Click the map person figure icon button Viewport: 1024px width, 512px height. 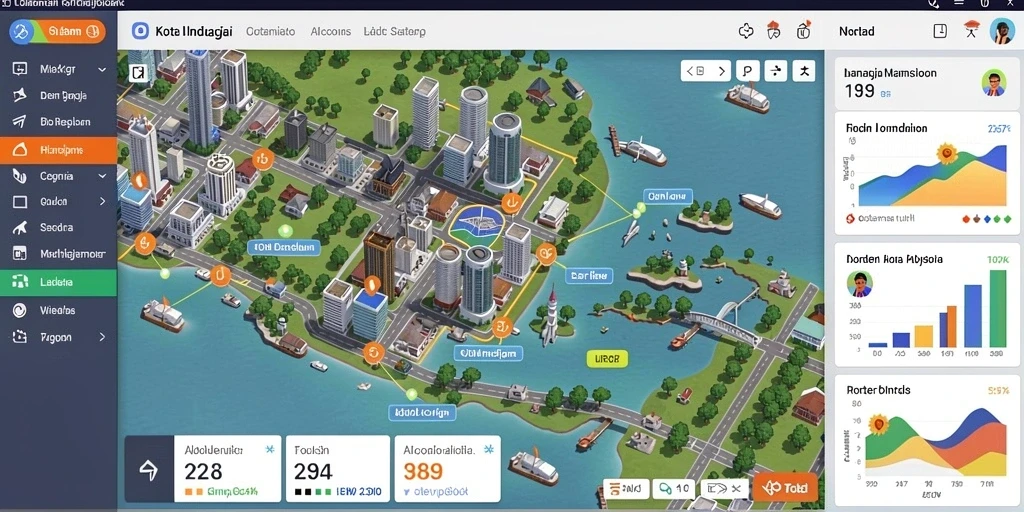(x=804, y=71)
